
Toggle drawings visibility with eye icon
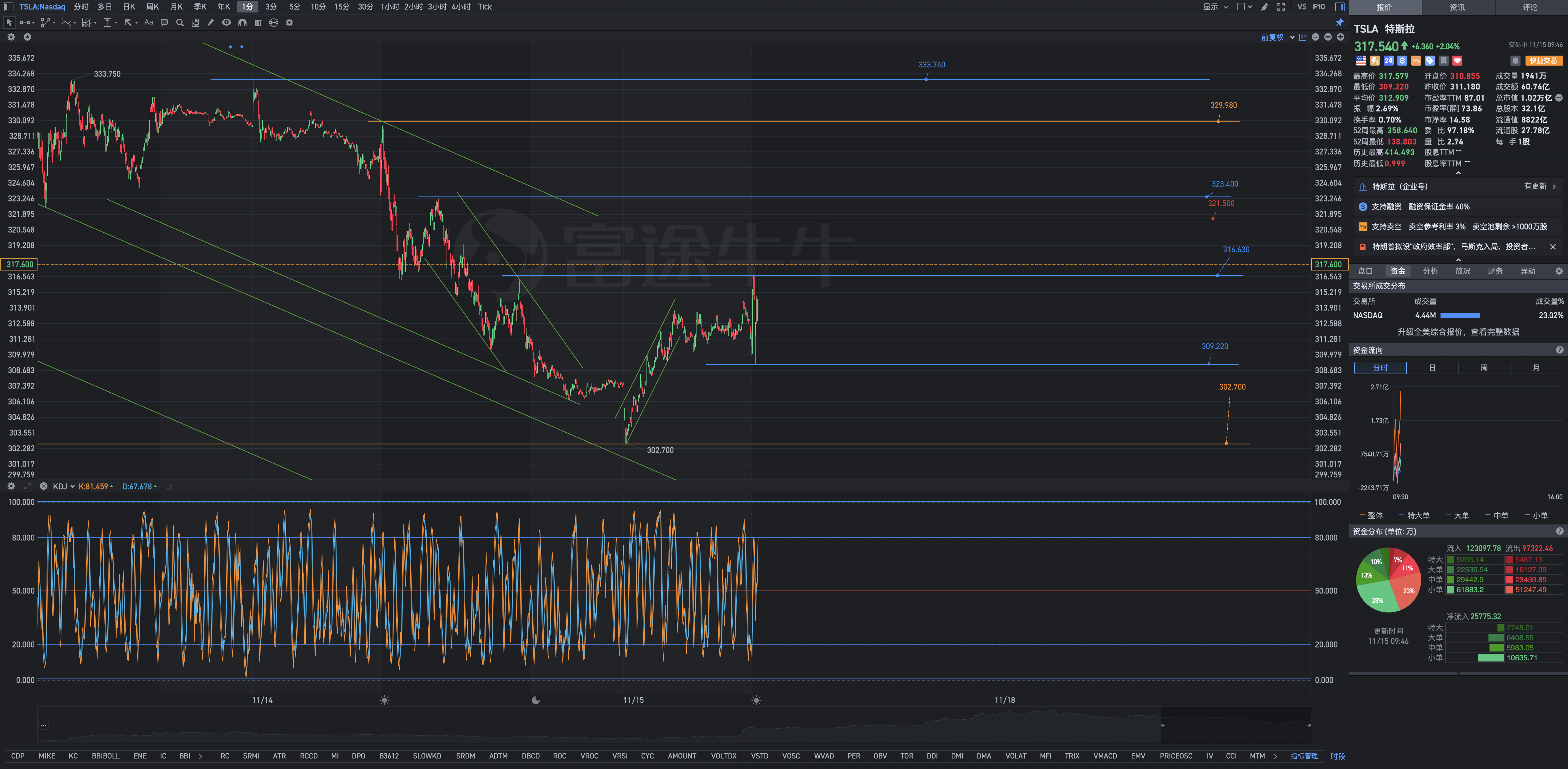227,22
